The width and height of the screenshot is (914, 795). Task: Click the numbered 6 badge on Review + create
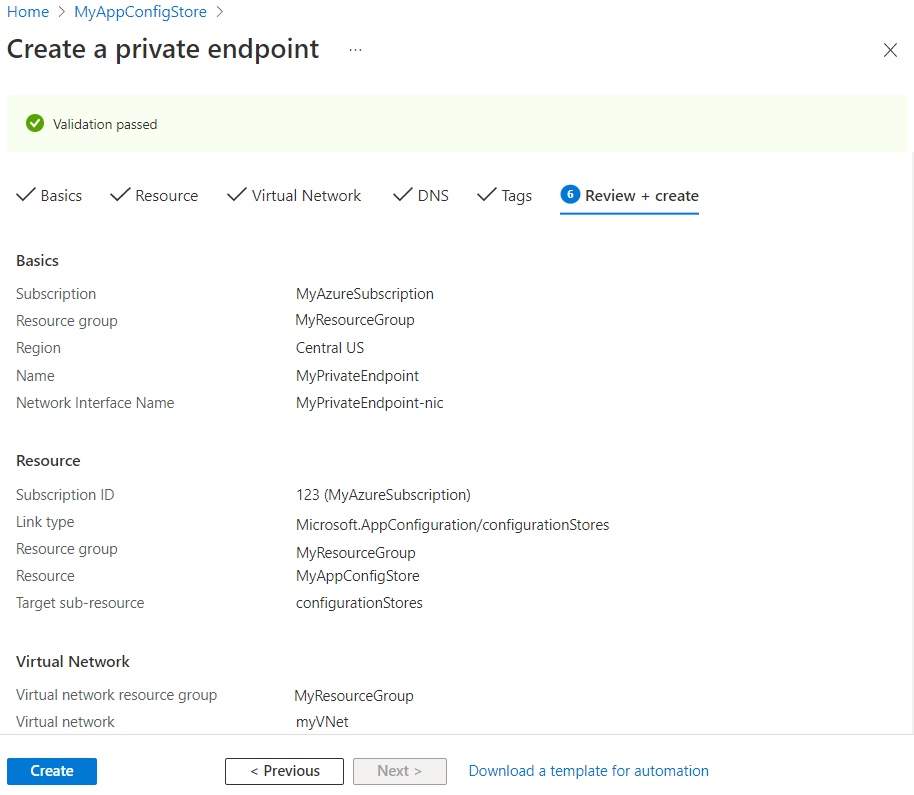point(570,195)
